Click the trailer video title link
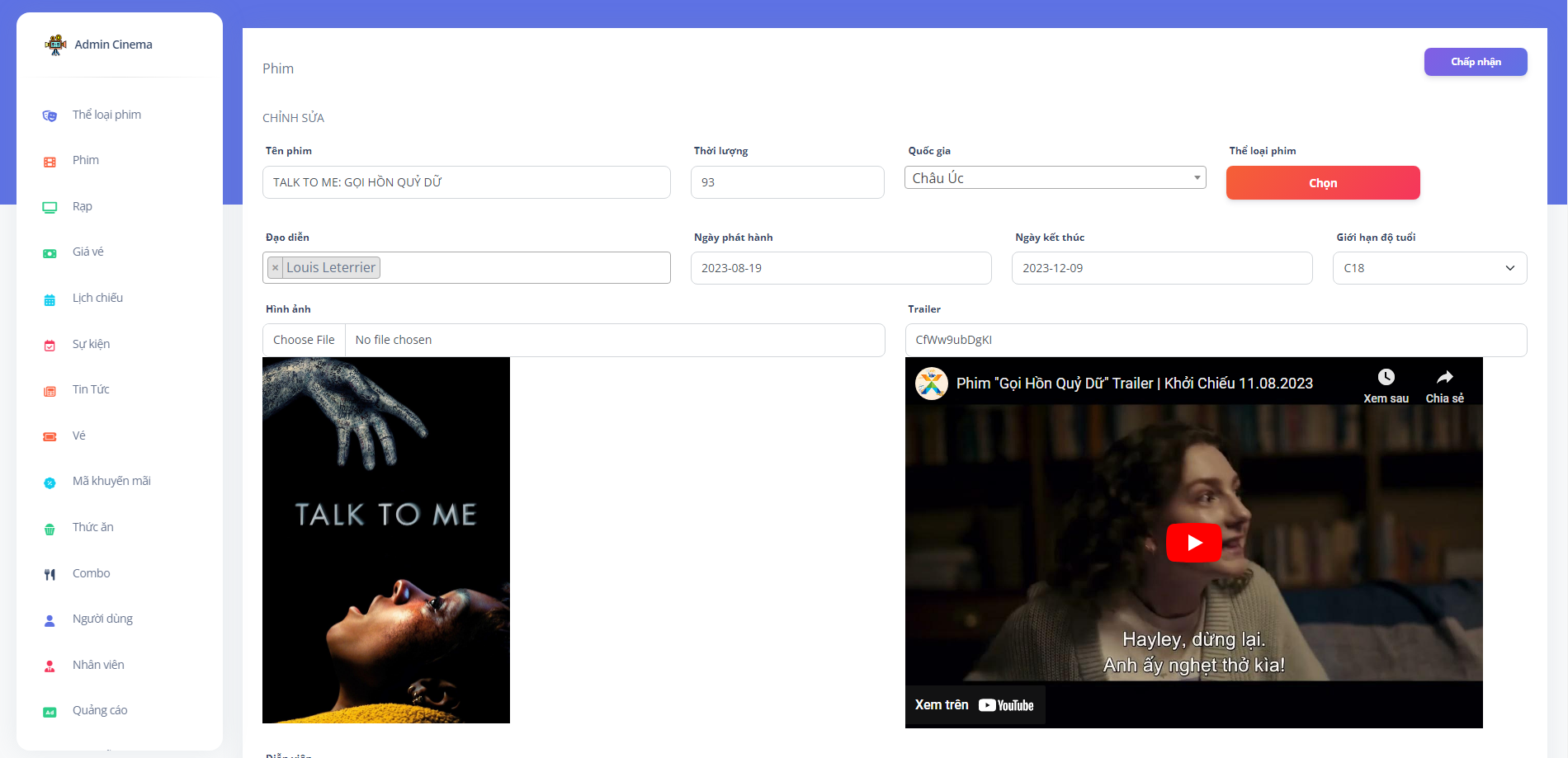The height and width of the screenshot is (758, 1568). [1134, 384]
